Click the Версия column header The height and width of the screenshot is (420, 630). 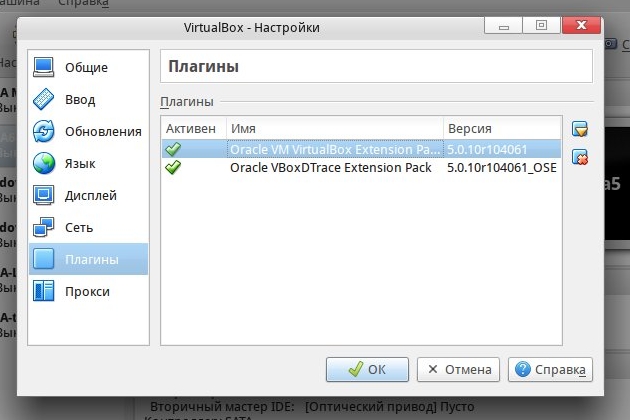click(502, 129)
